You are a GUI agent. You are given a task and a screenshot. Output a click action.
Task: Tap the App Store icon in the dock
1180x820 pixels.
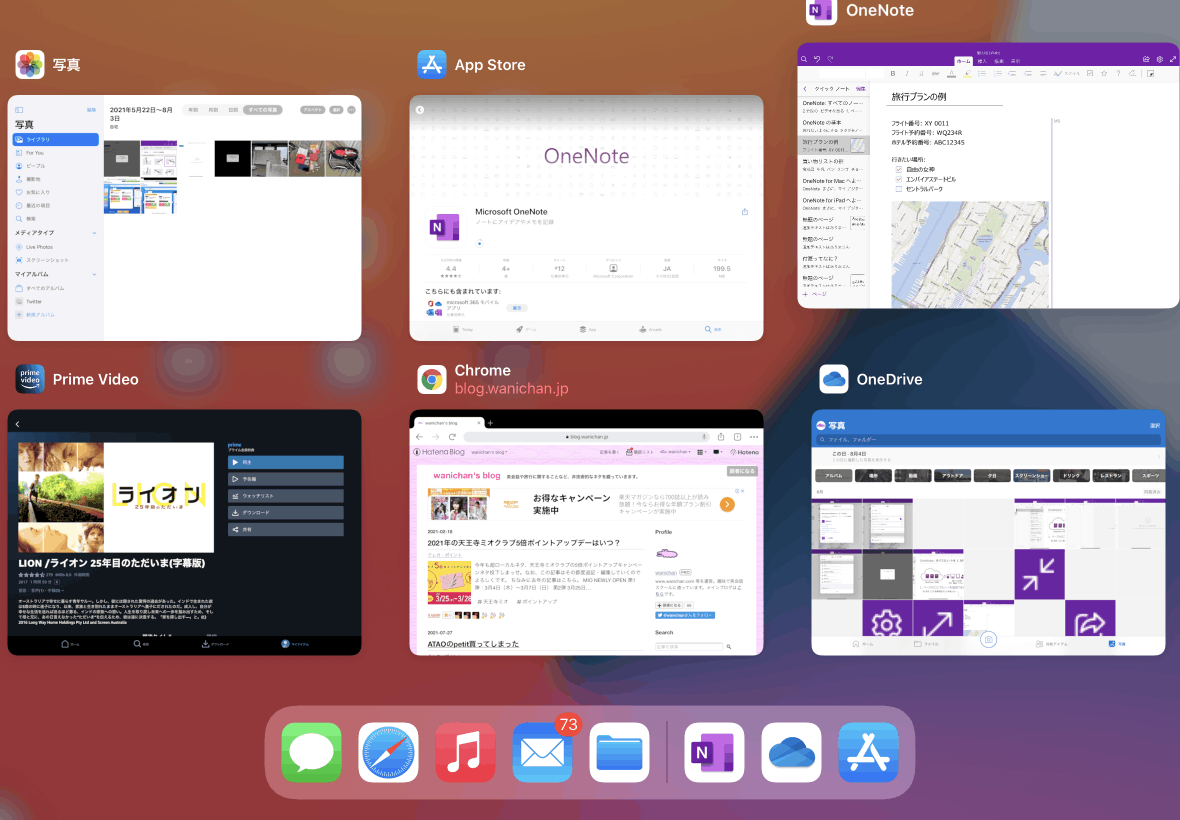[x=868, y=752]
